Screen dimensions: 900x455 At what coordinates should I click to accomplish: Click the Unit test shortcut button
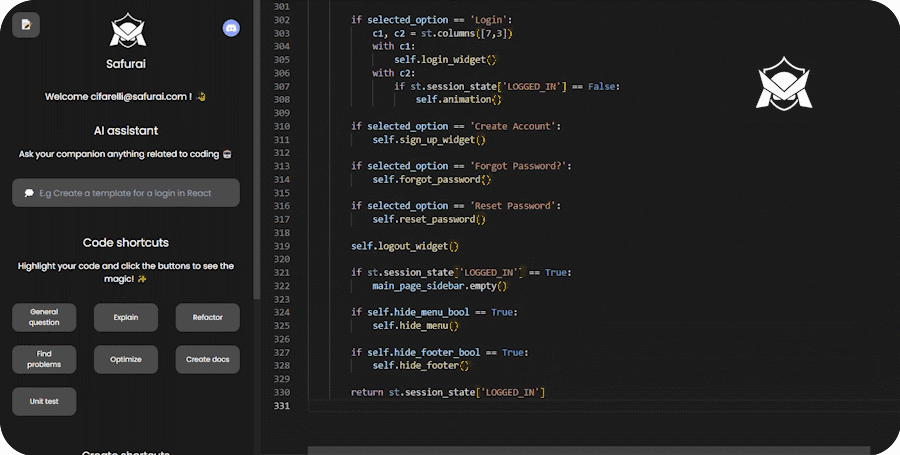tap(44, 401)
